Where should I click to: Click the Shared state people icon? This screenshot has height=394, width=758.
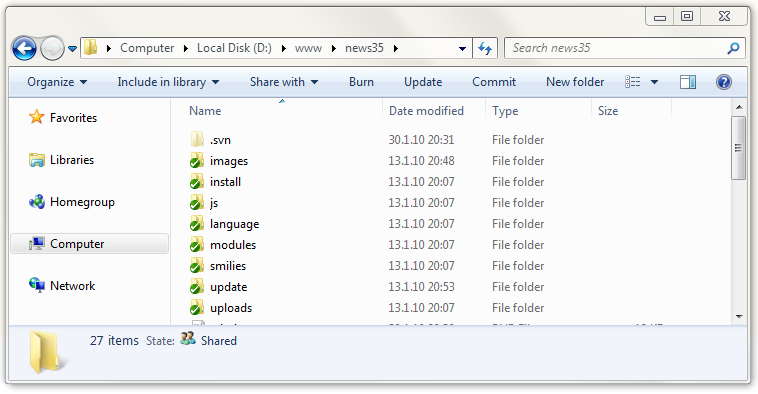pyautogui.click(x=188, y=338)
